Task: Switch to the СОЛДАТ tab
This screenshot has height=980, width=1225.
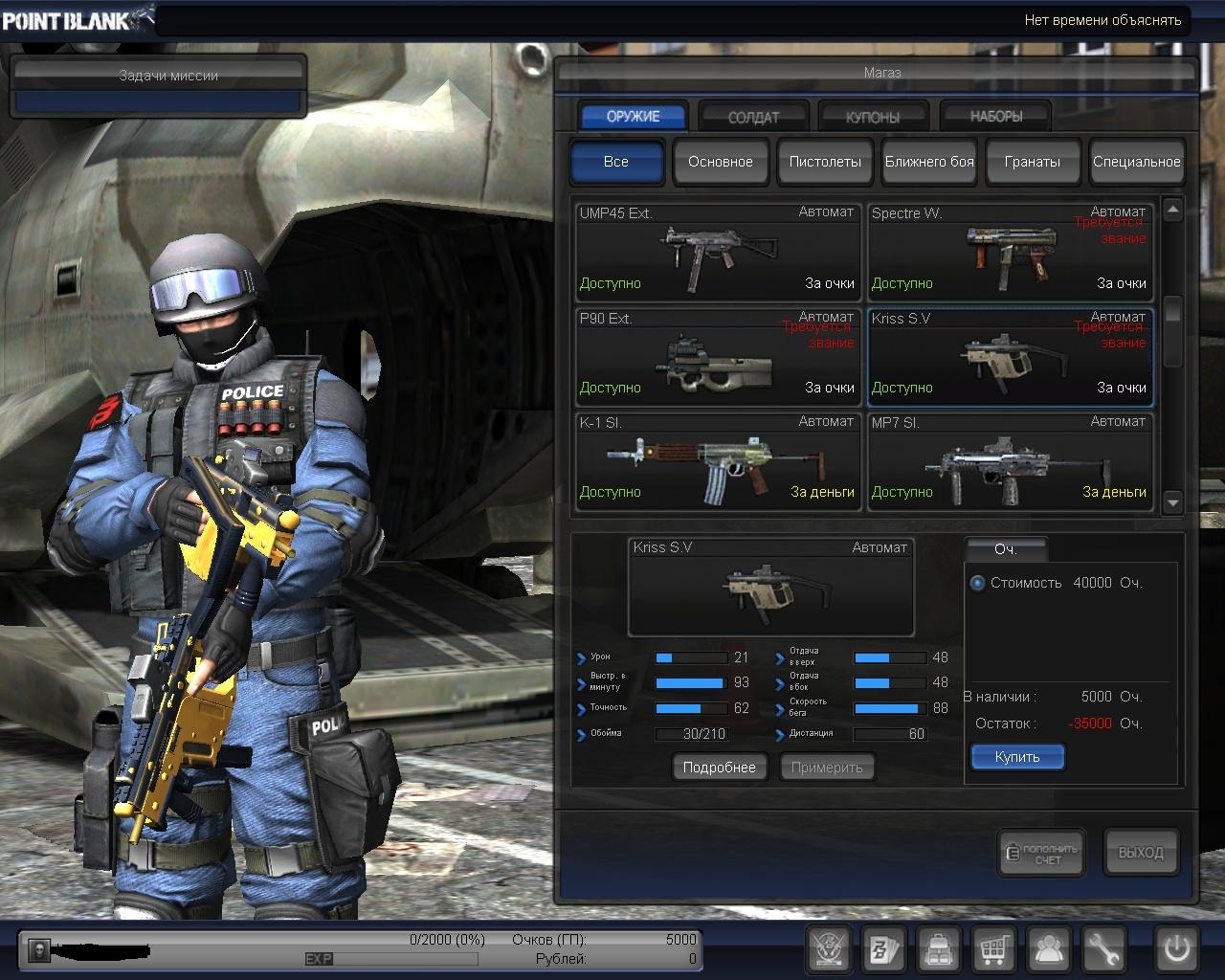Action: [753, 117]
